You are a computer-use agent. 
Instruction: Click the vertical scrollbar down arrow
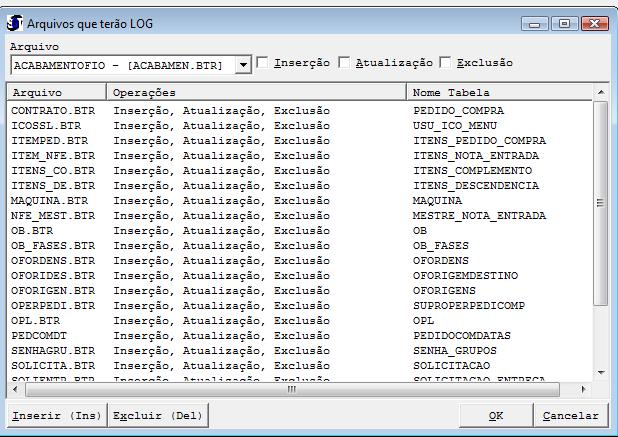[600, 373]
